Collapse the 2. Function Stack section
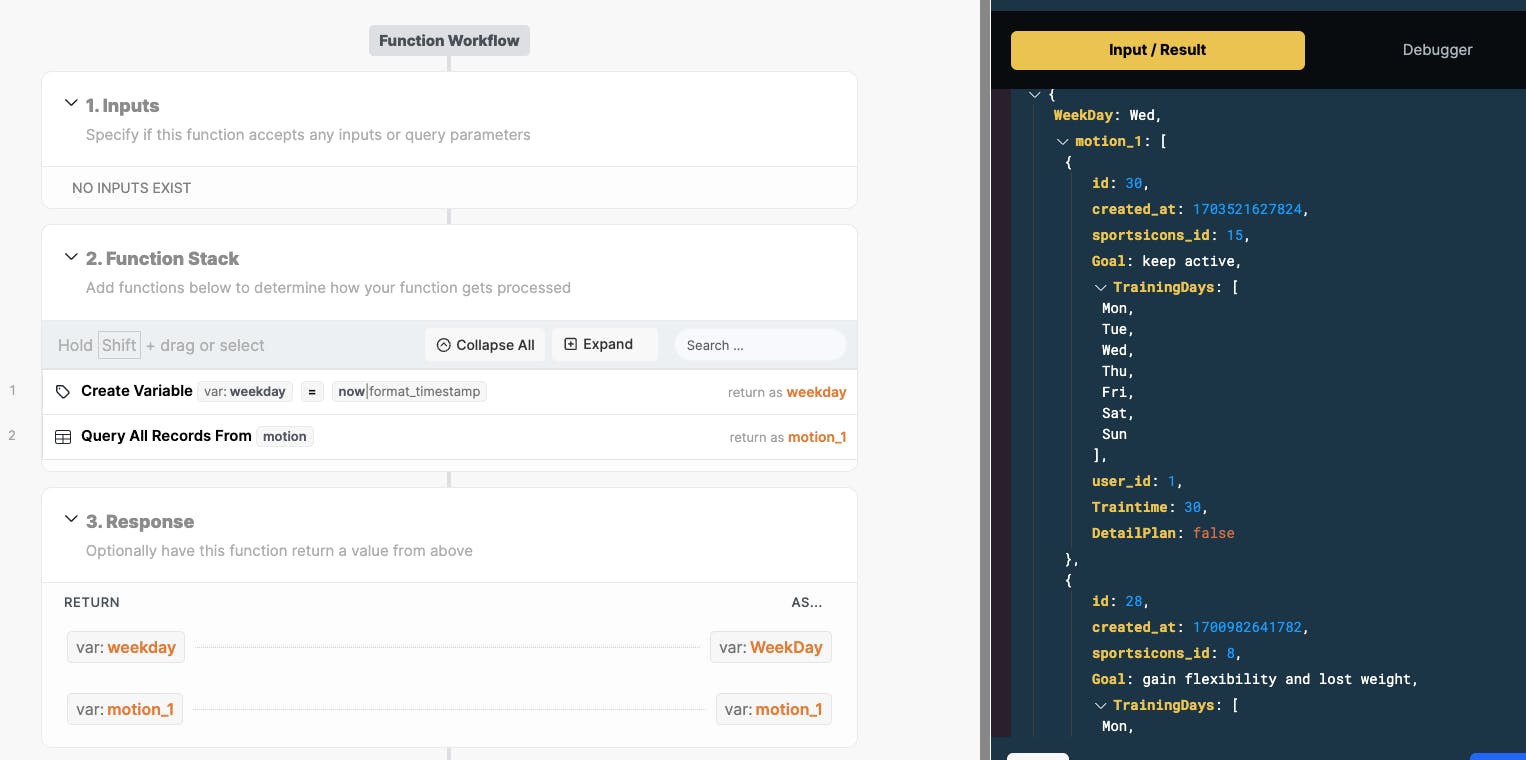The width and height of the screenshot is (1526, 760). pos(71,257)
